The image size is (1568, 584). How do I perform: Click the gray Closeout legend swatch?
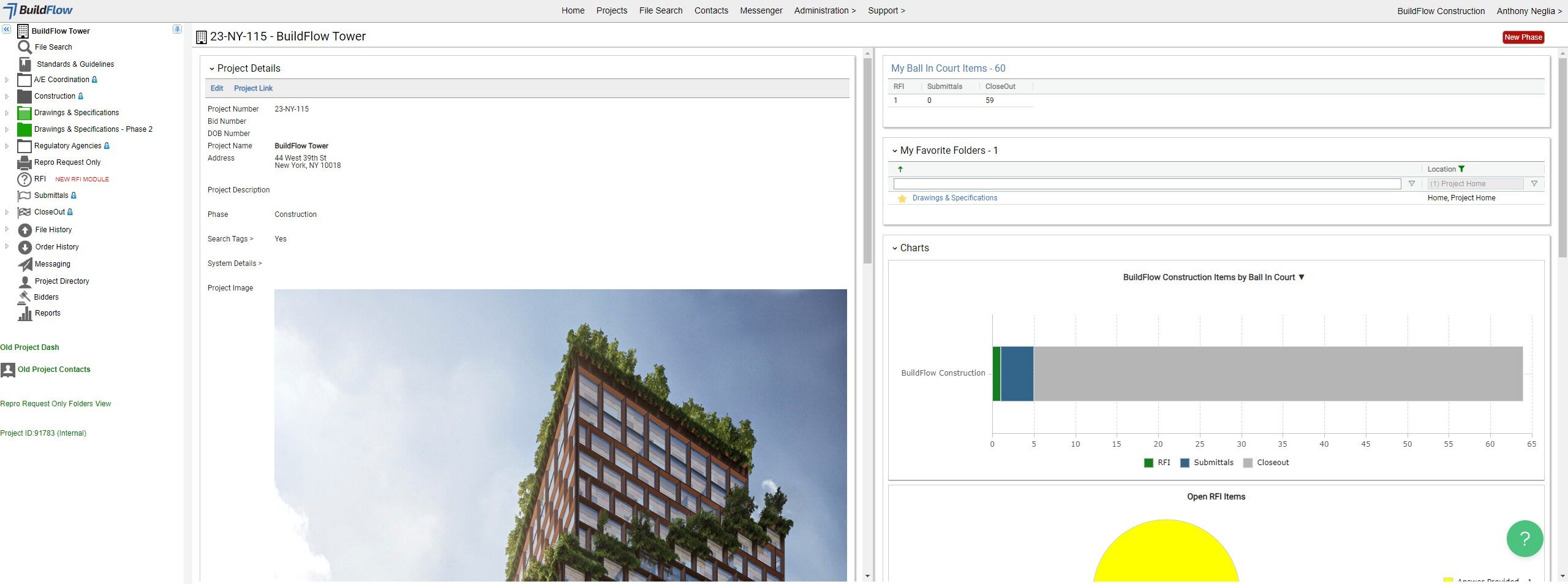click(x=1248, y=463)
